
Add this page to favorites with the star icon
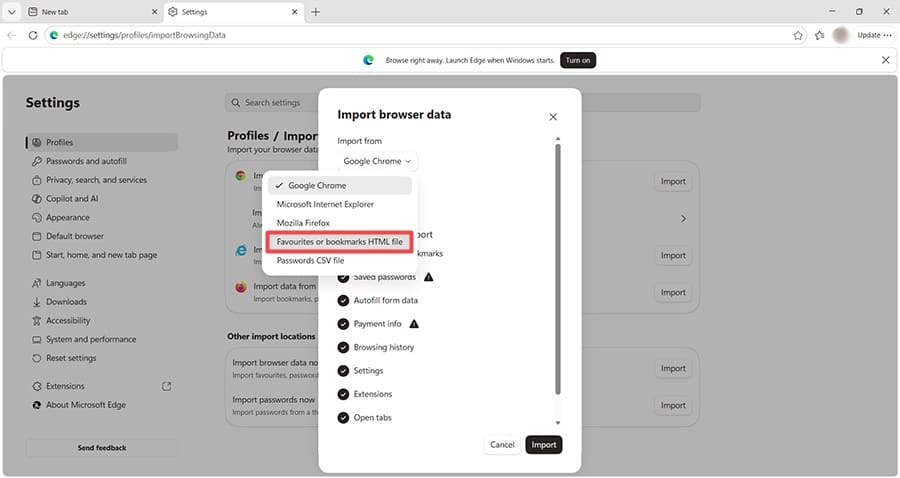tap(798, 36)
